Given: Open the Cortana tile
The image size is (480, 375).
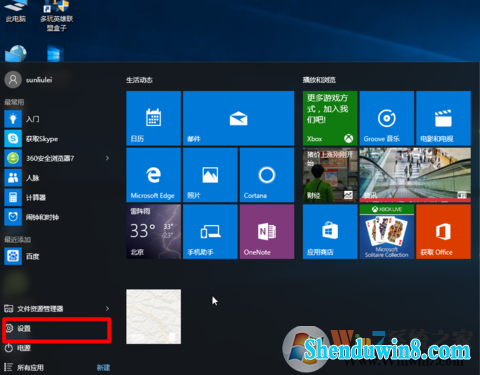Looking at the screenshot, I should [x=267, y=175].
